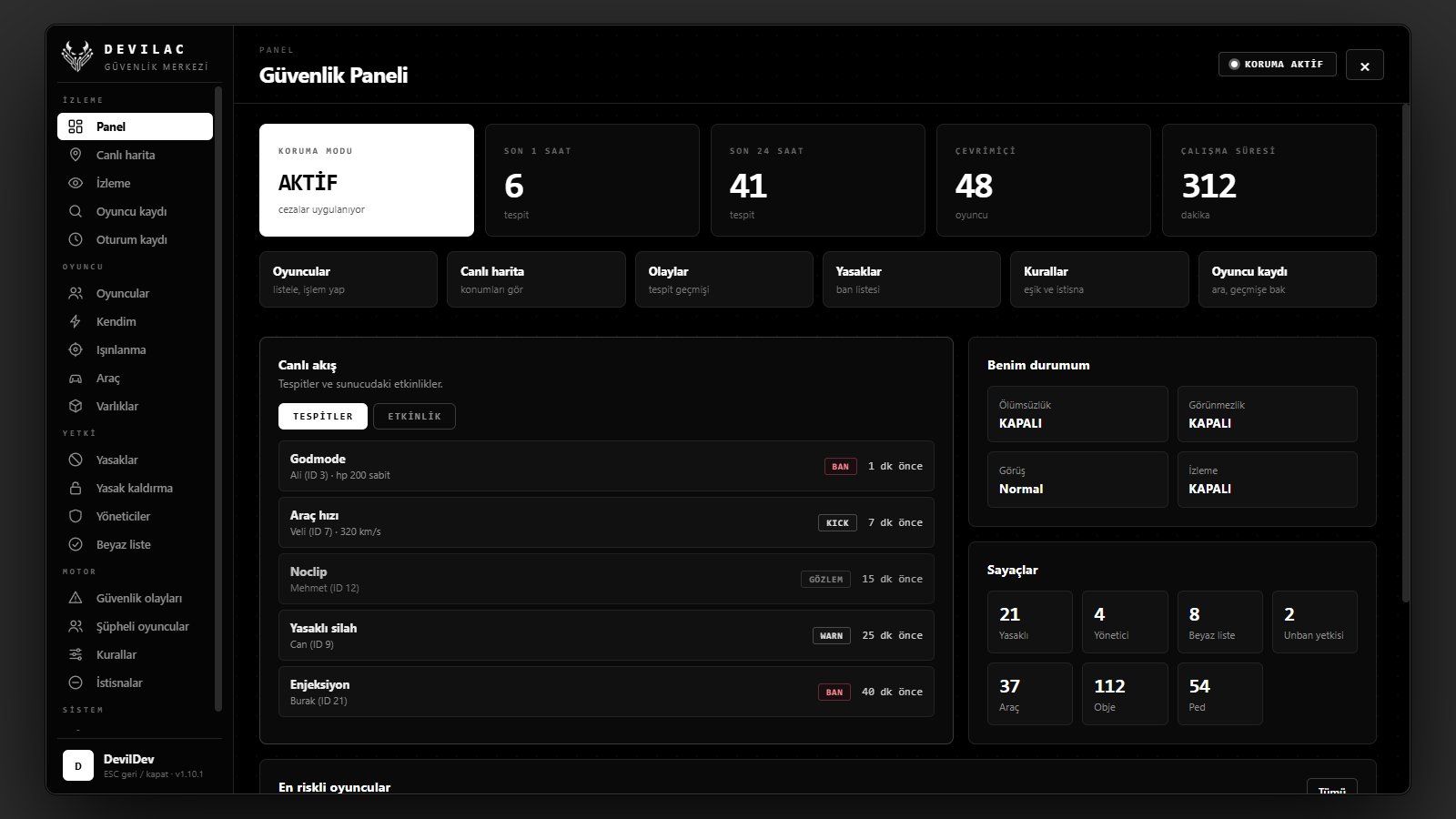Click the people icon beside Oyuncular
The width and height of the screenshot is (1456, 819).
point(76,293)
